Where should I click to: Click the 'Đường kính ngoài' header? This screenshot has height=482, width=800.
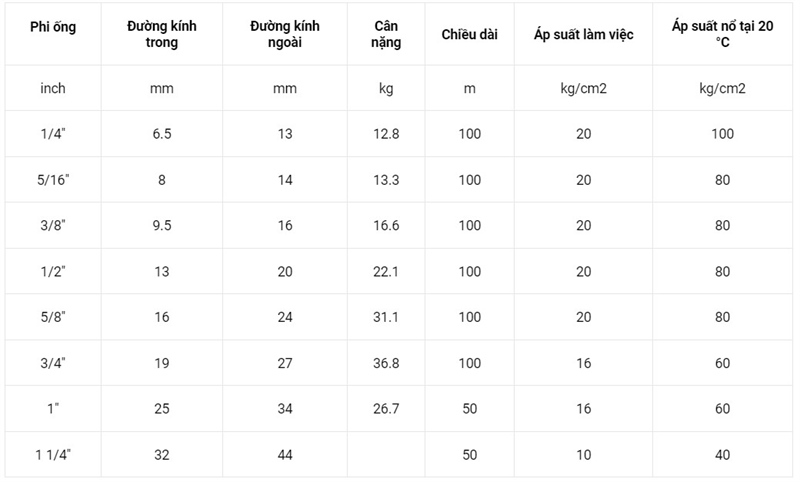point(285,34)
